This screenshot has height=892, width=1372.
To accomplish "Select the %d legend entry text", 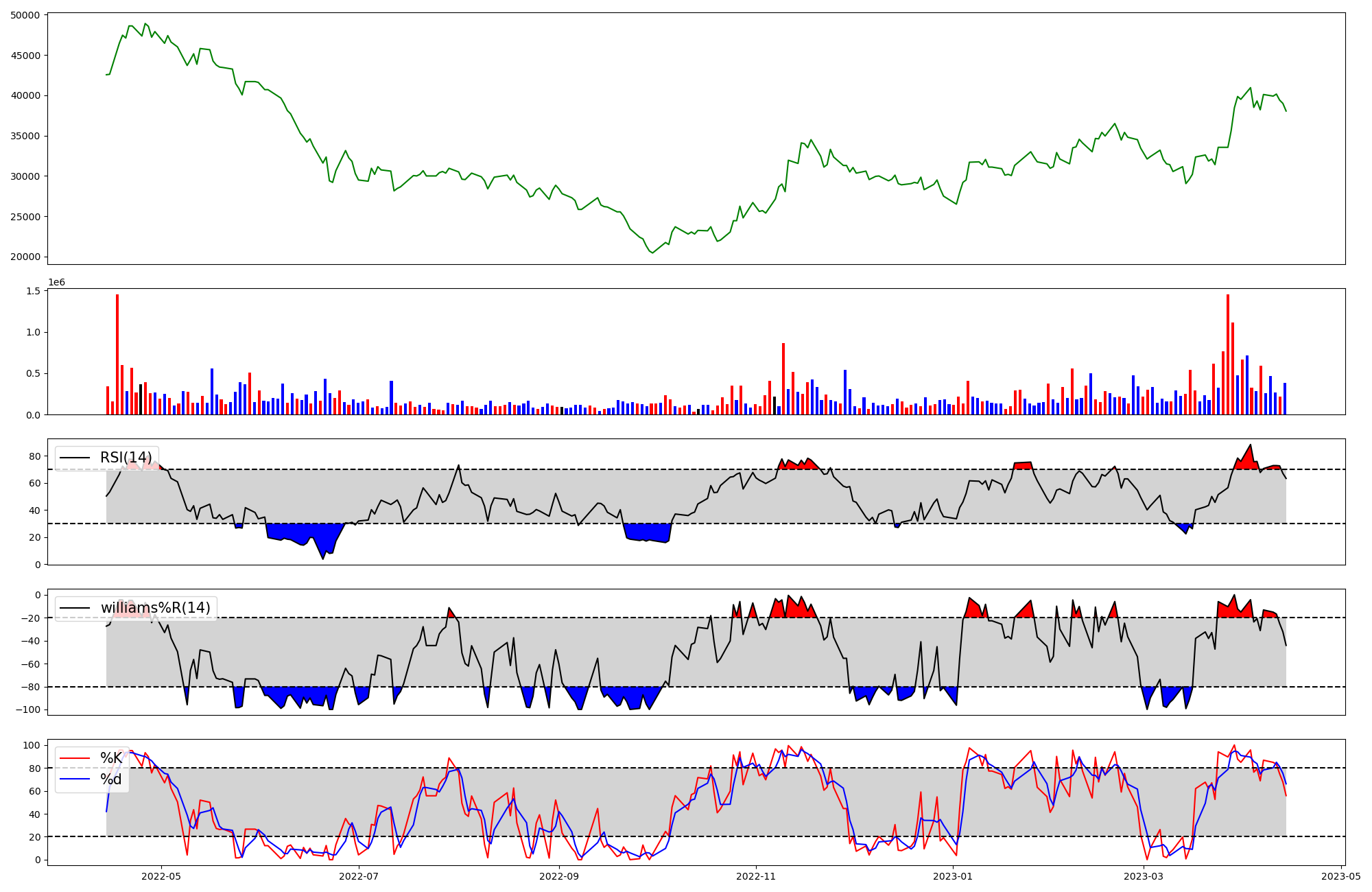I will pyautogui.click(x=111, y=779).
